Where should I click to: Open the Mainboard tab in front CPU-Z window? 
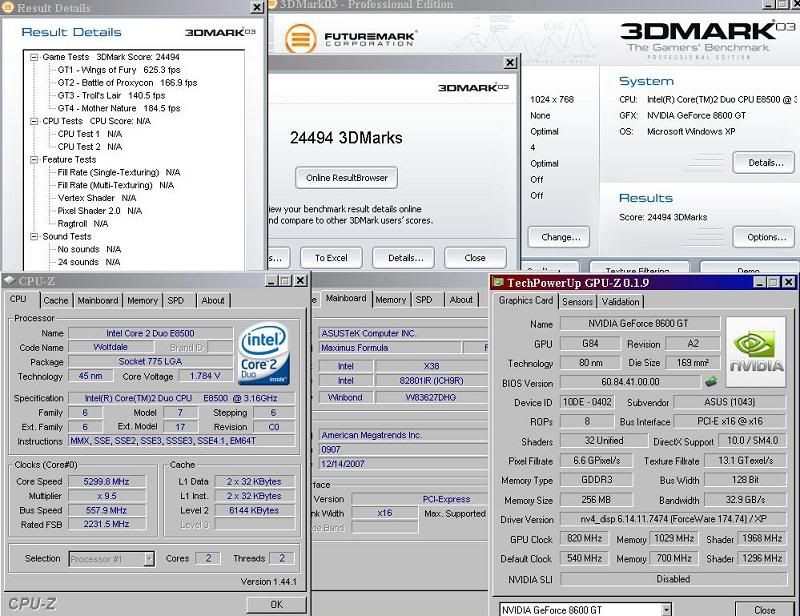click(97, 301)
